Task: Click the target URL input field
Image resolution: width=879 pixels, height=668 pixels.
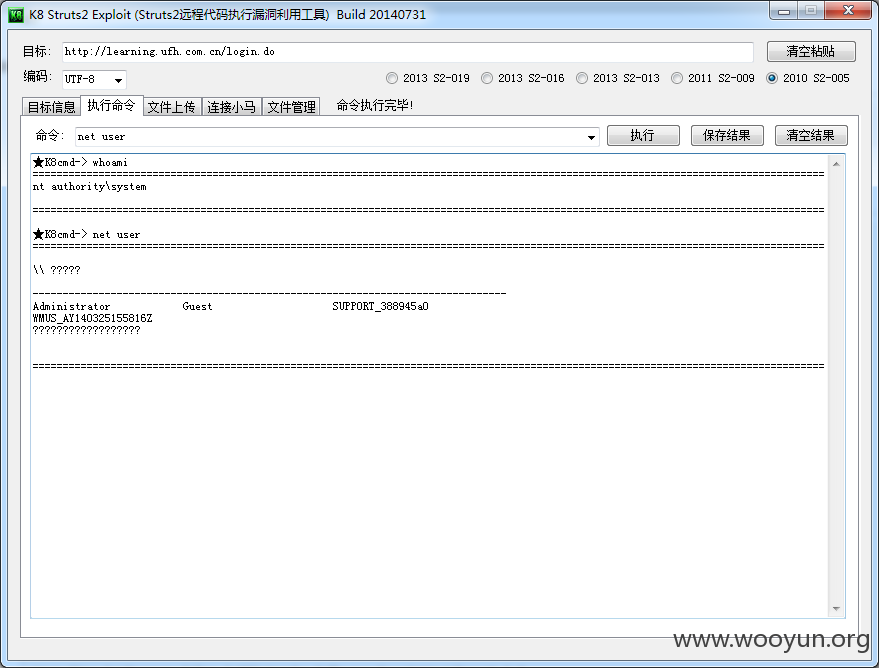Action: click(x=408, y=52)
